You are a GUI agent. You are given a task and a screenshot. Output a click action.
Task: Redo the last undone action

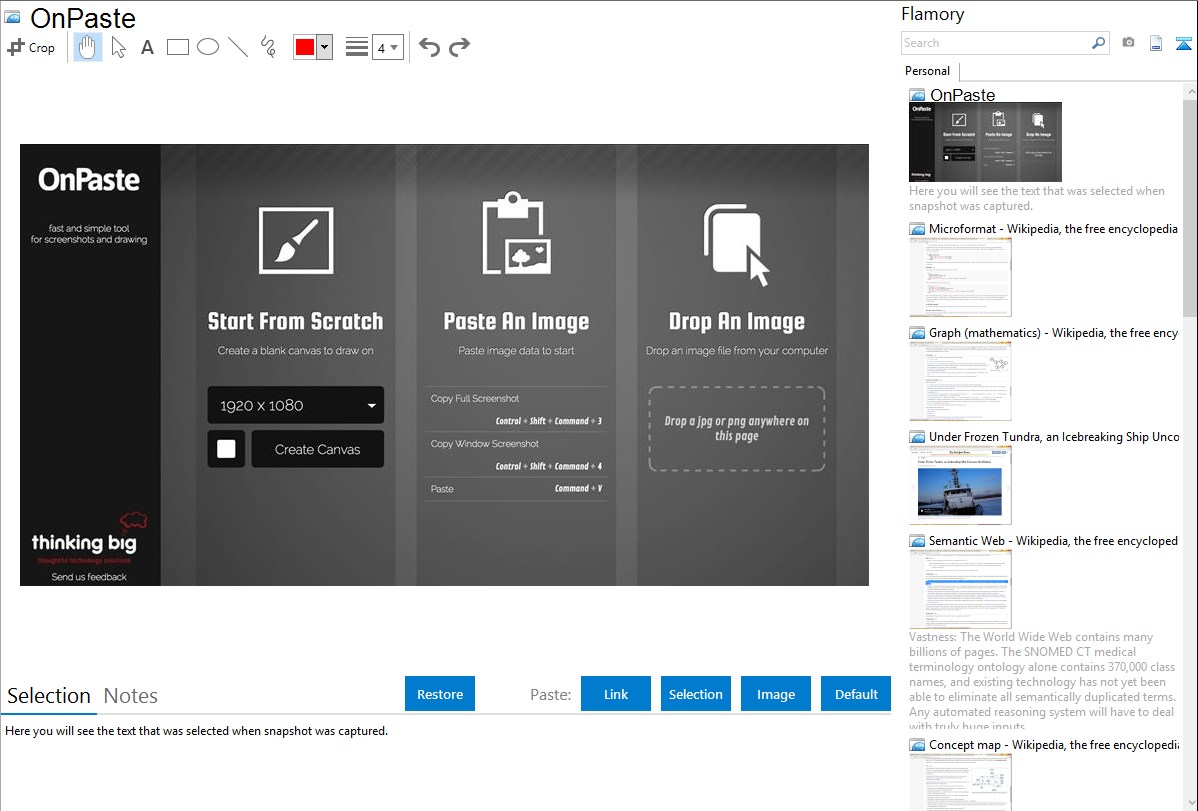click(x=459, y=47)
